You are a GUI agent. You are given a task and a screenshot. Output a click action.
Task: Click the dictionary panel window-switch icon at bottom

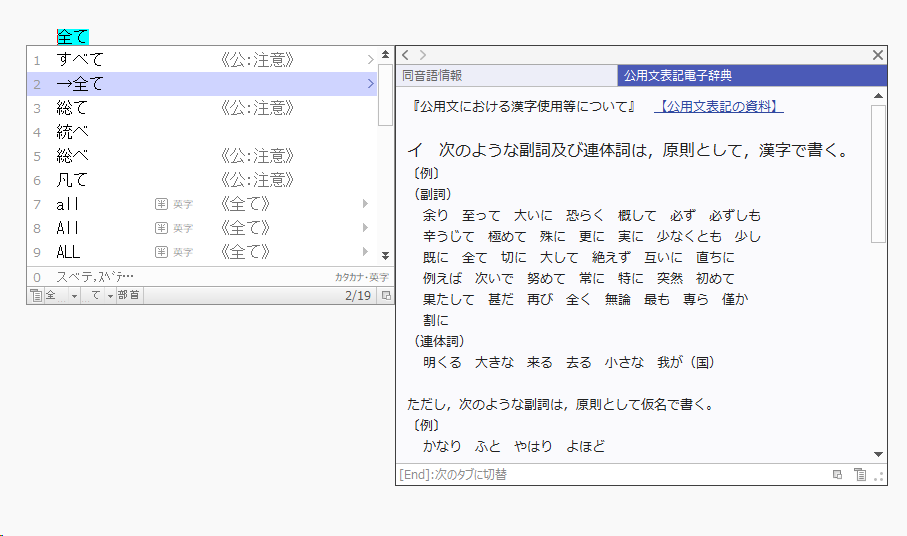pyautogui.click(x=837, y=475)
